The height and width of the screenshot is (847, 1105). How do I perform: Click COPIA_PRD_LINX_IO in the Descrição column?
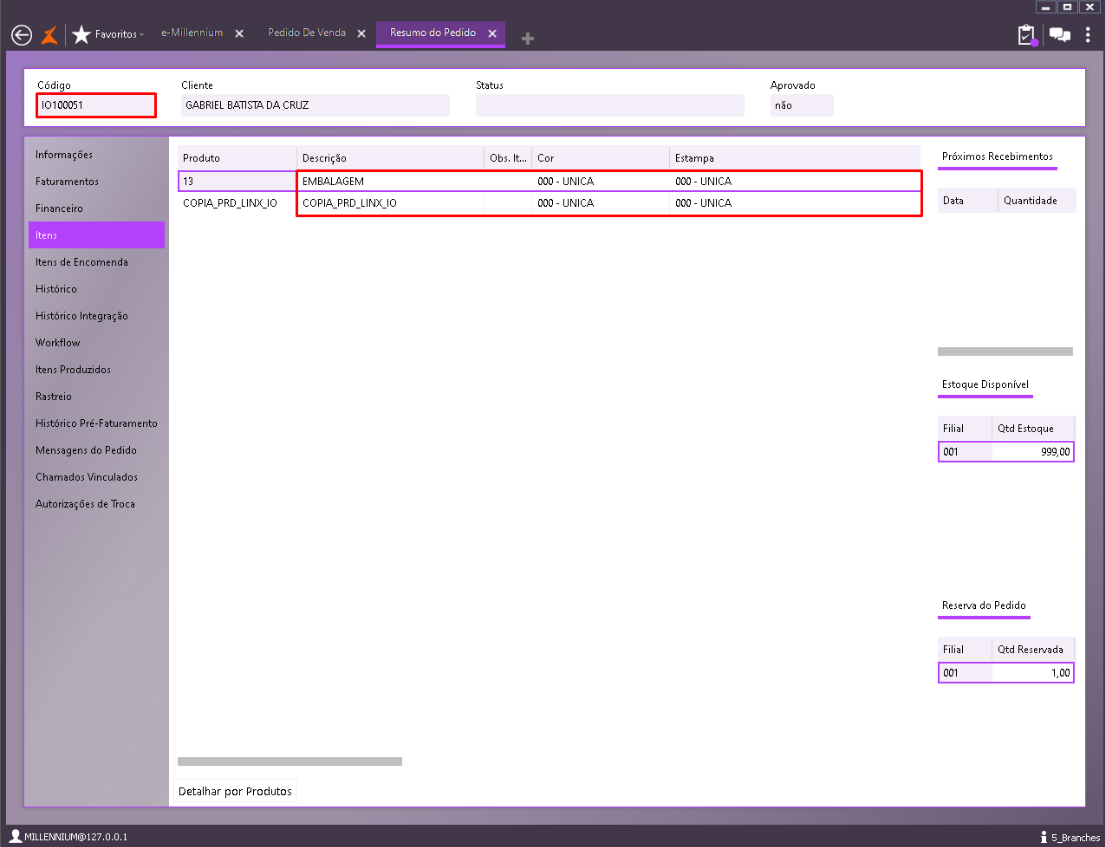point(390,203)
